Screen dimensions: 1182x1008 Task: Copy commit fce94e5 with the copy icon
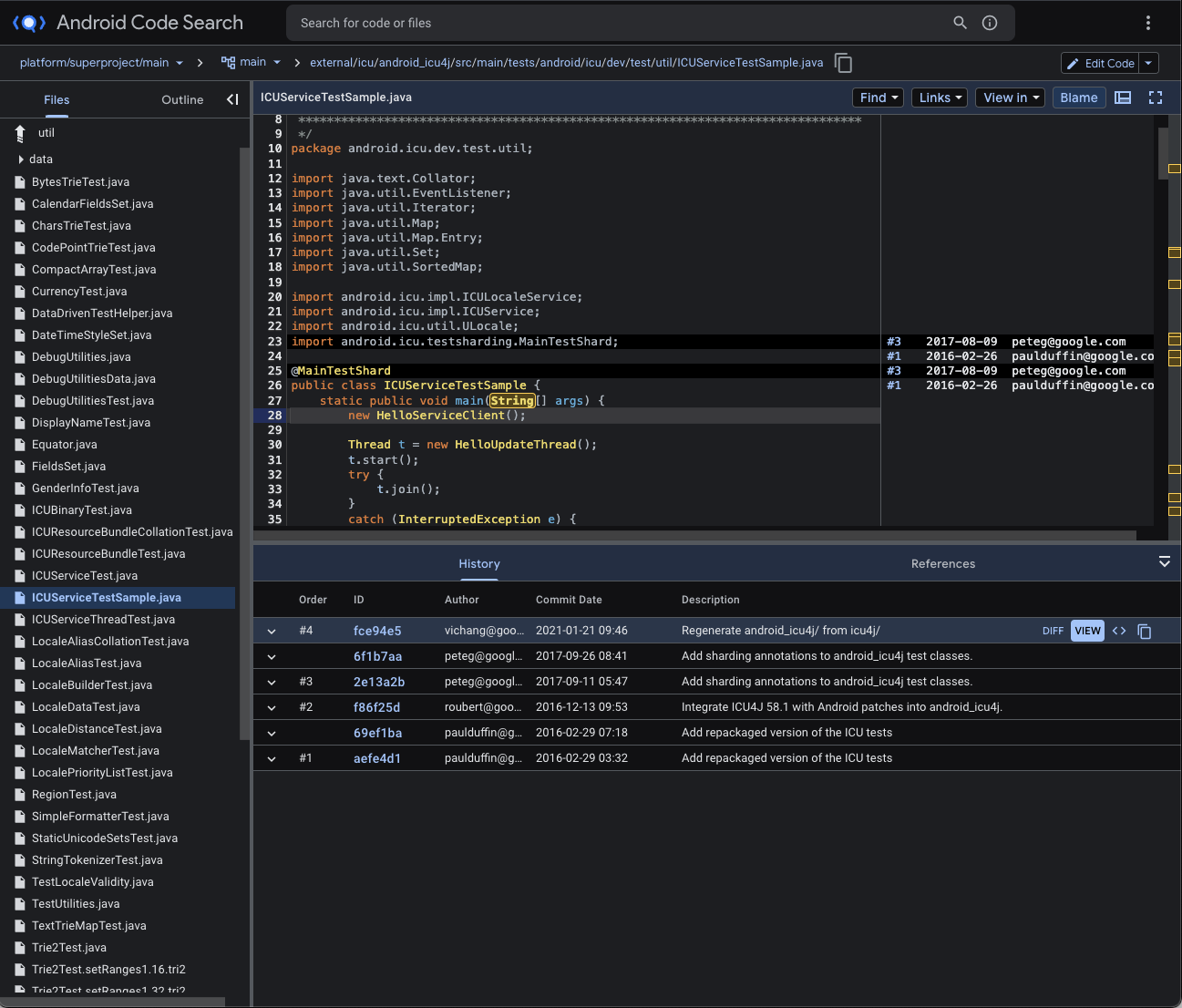1145,632
